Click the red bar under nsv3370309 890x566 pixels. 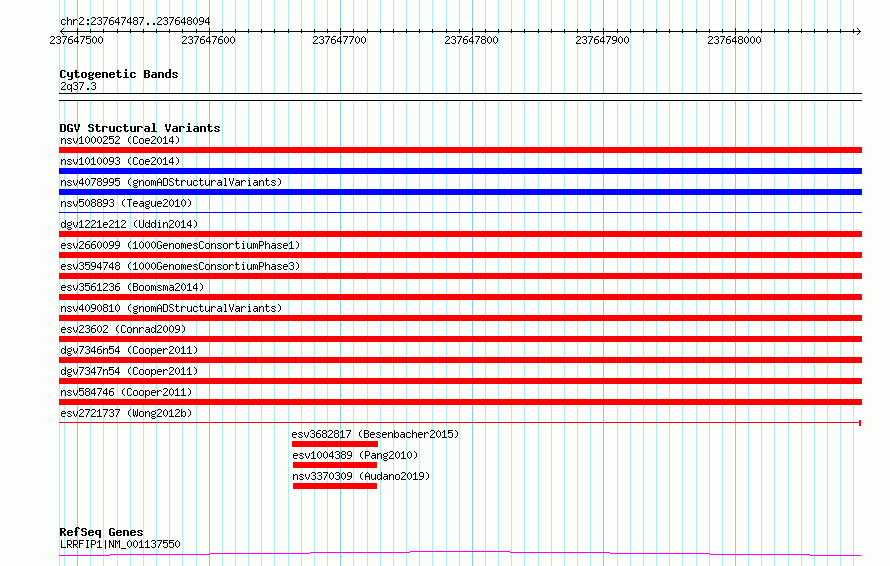pyautogui.click(x=335, y=486)
